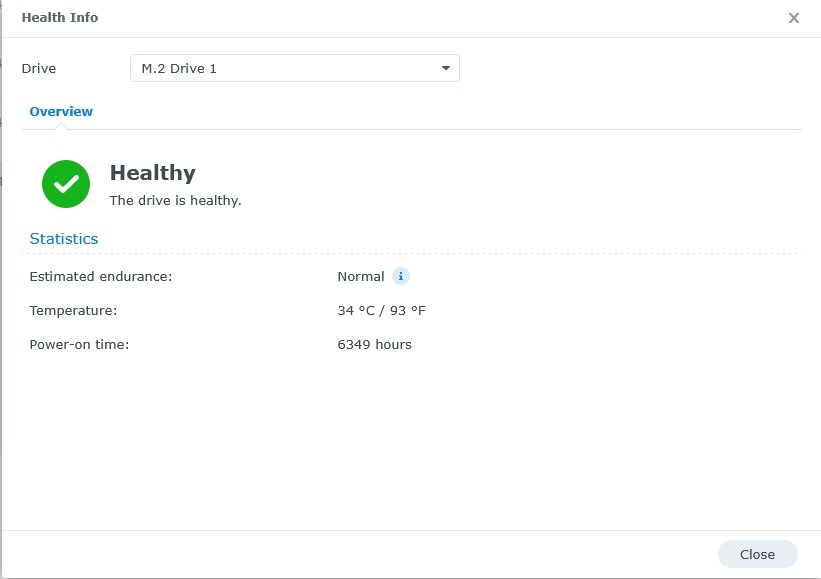The height and width of the screenshot is (579, 821).
Task: Click the 93 °F temperature reading
Action: [405, 311]
